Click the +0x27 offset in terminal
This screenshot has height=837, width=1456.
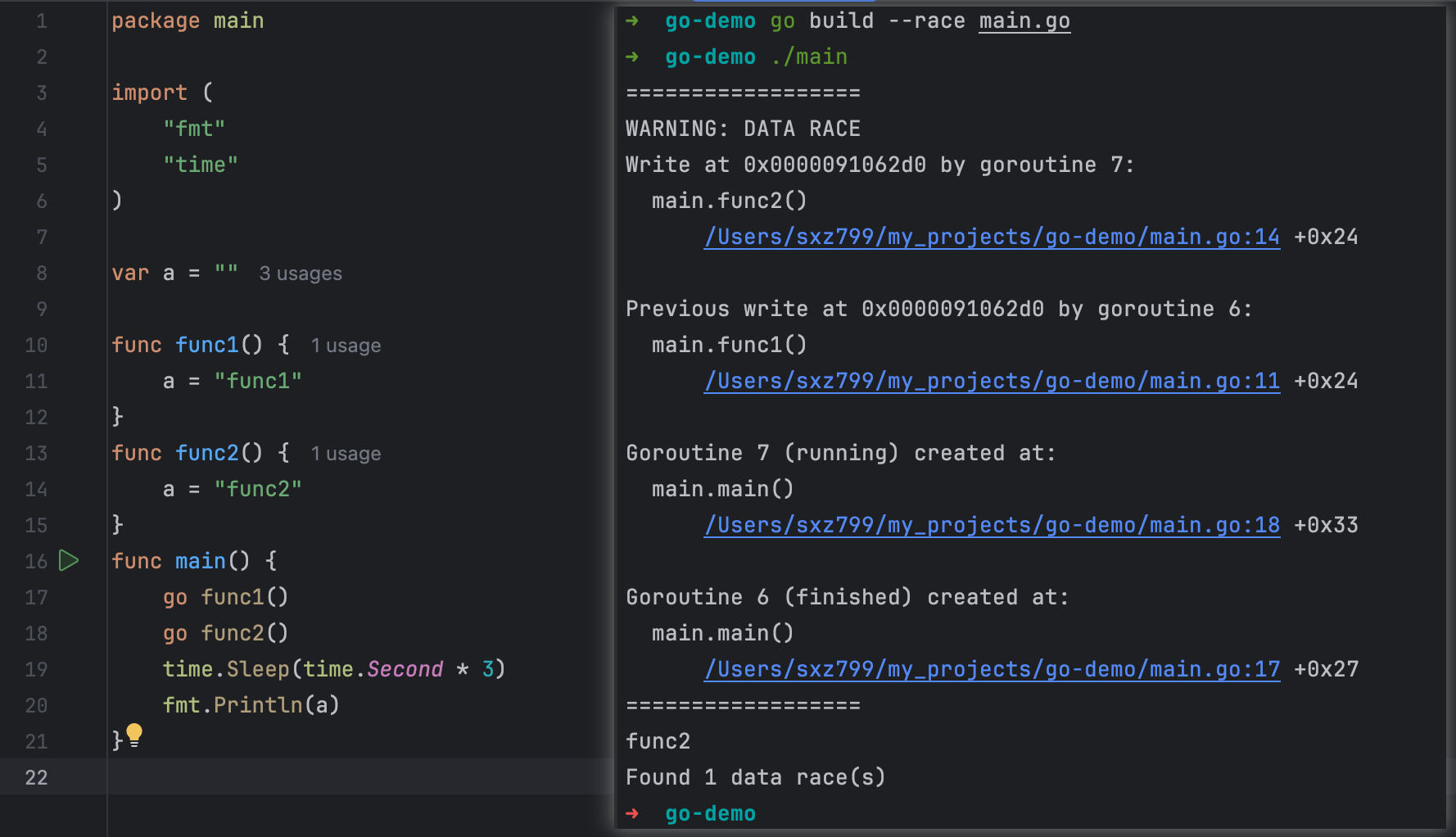click(1326, 670)
